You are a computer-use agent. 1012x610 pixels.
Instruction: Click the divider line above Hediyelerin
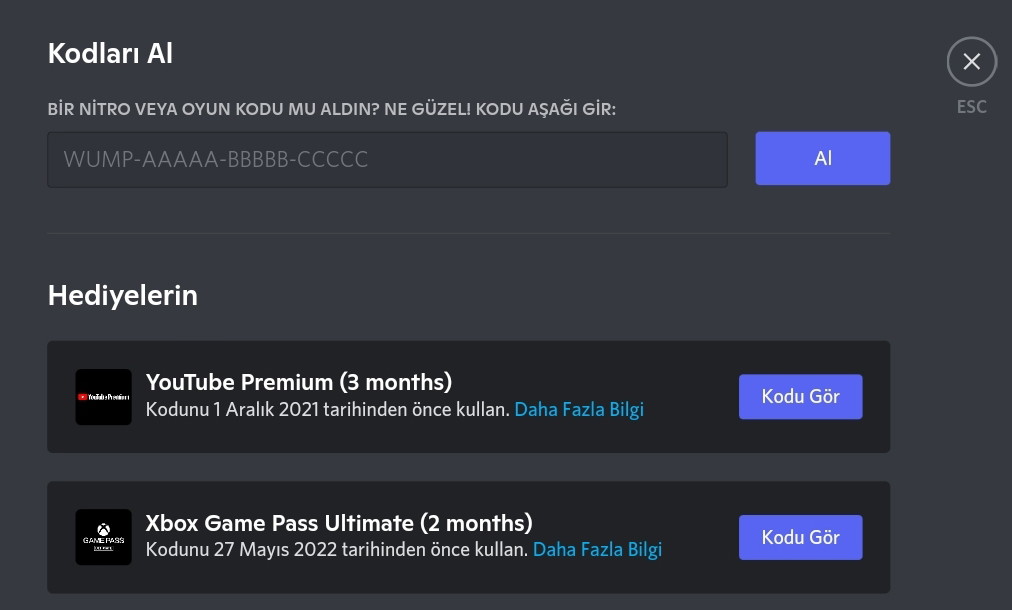(468, 234)
